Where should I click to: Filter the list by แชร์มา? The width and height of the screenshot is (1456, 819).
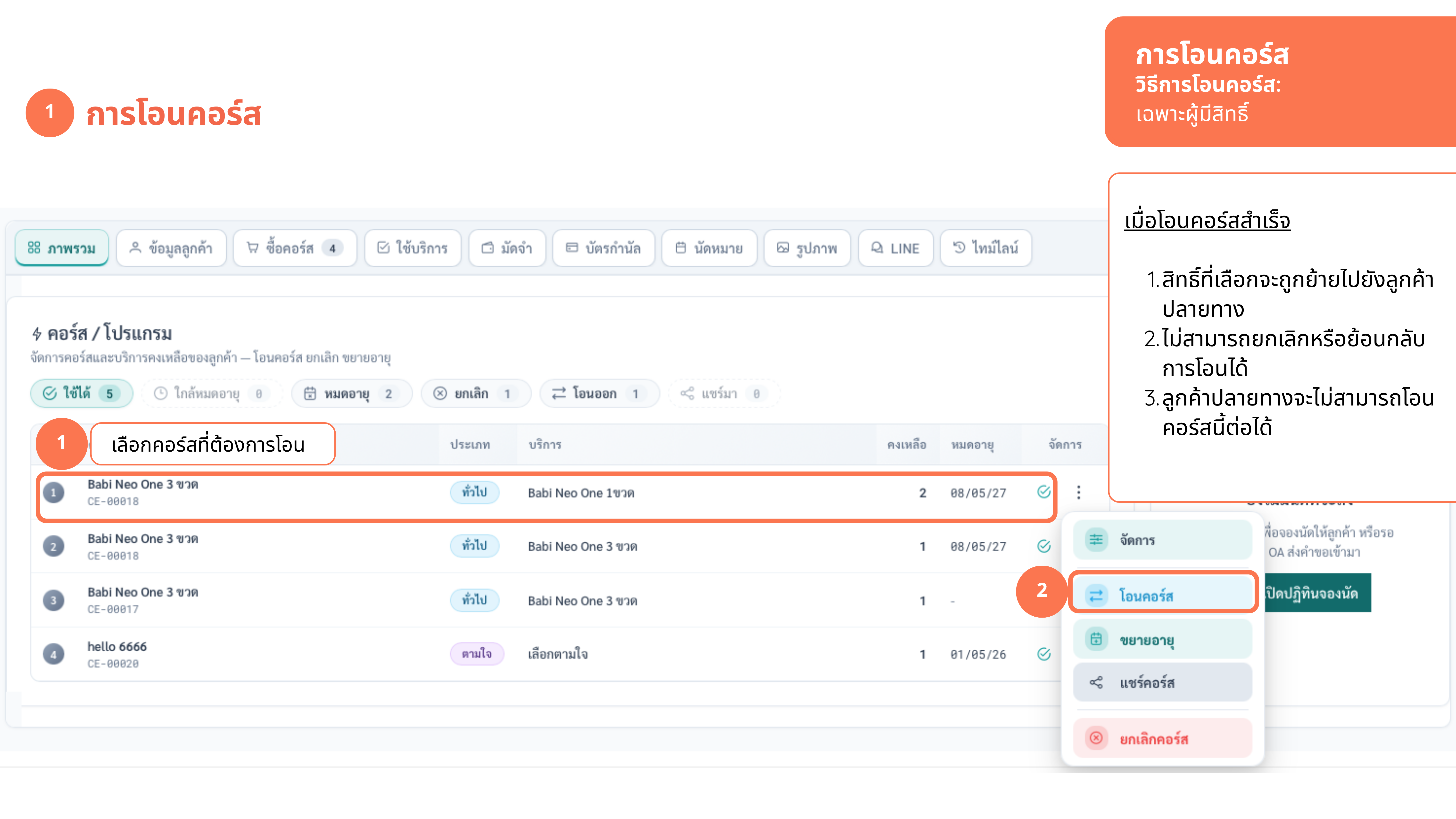(x=724, y=393)
